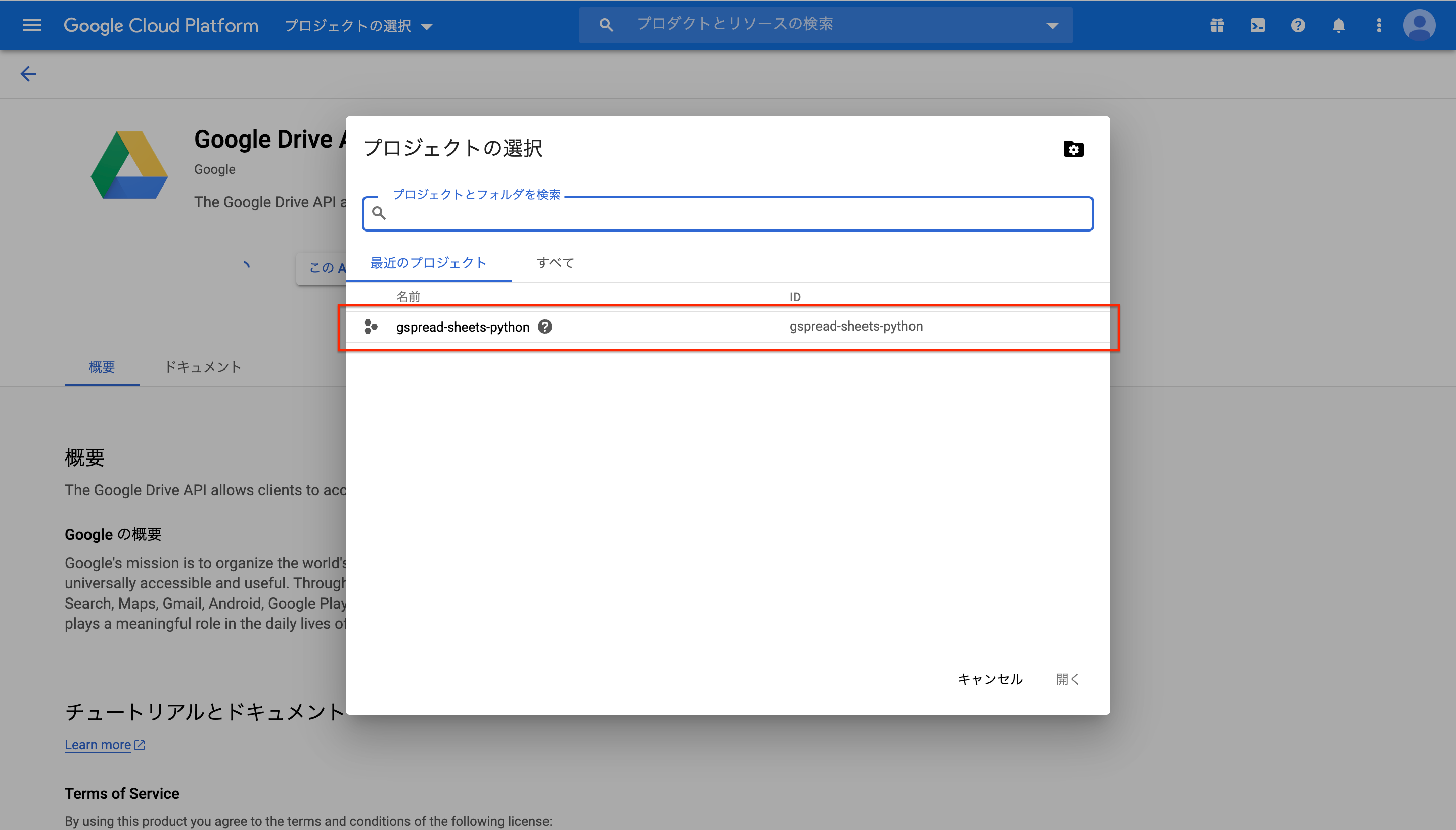
Task: Open the account avatar menu
Action: tap(1419, 24)
